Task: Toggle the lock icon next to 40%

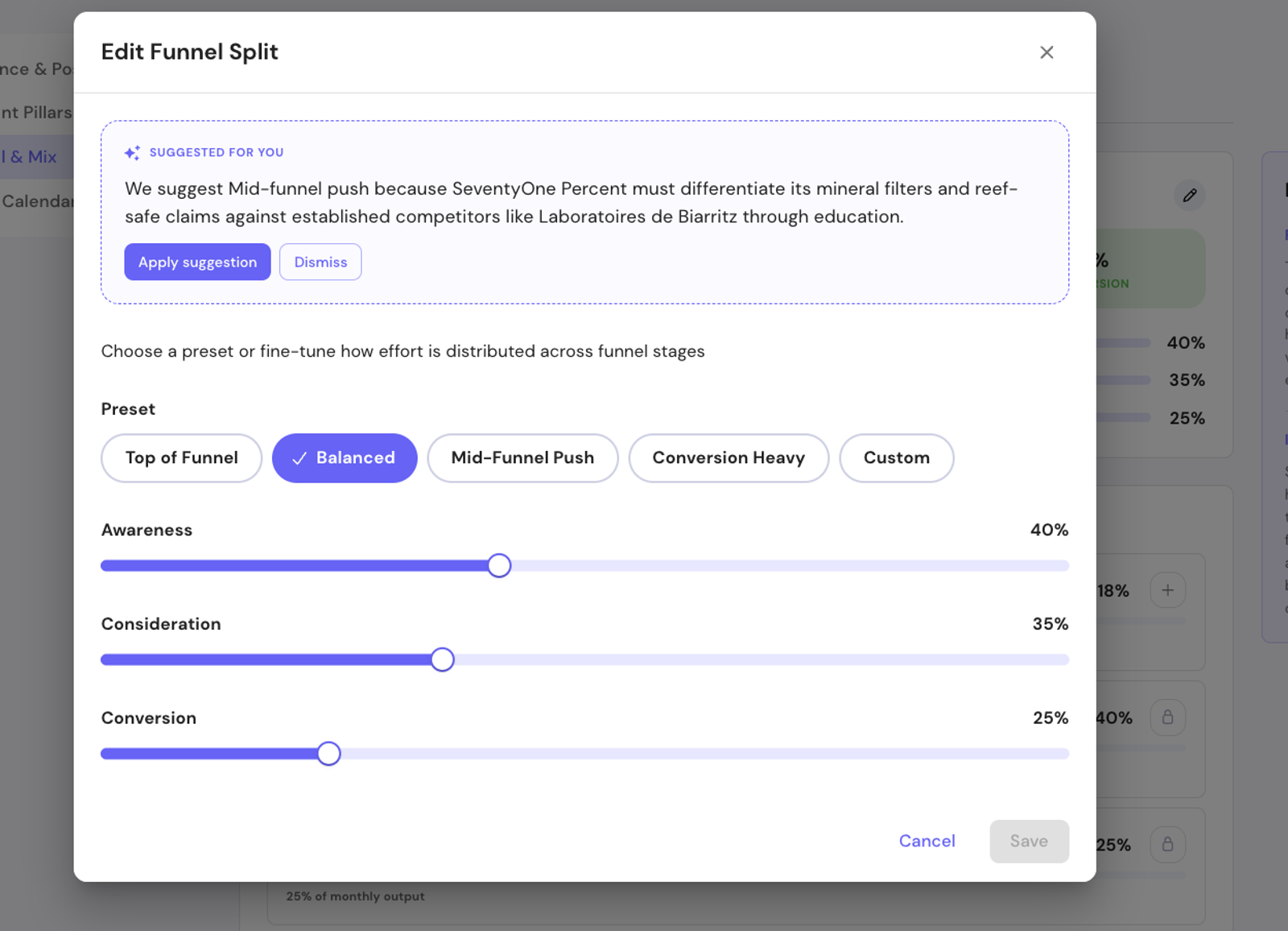Action: [x=1167, y=718]
